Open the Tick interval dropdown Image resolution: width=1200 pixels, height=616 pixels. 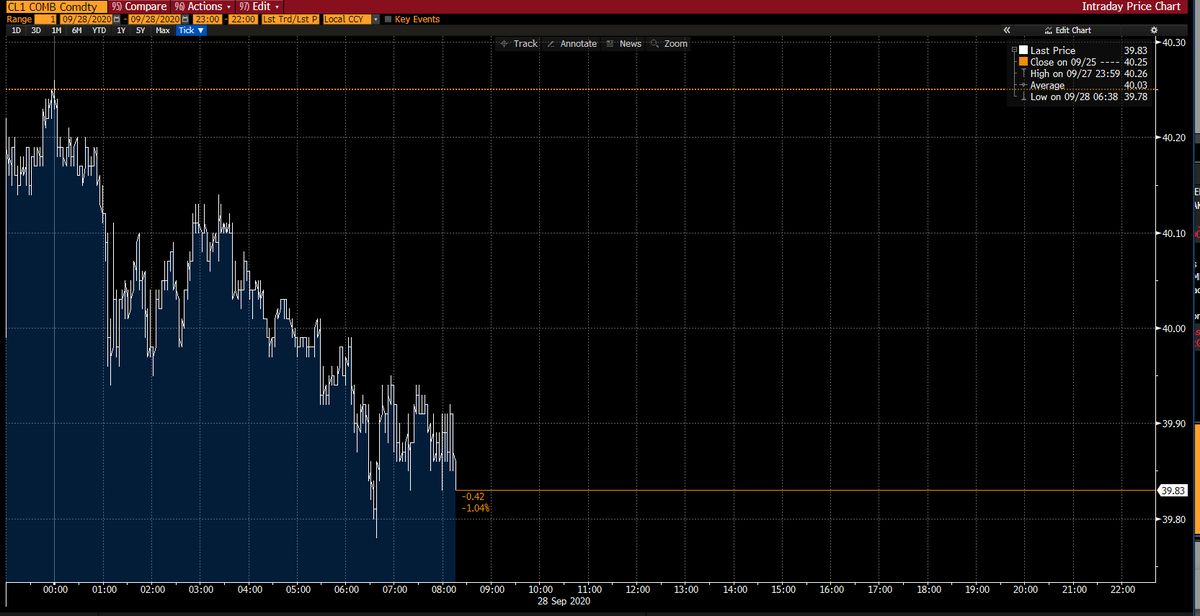point(191,30)
